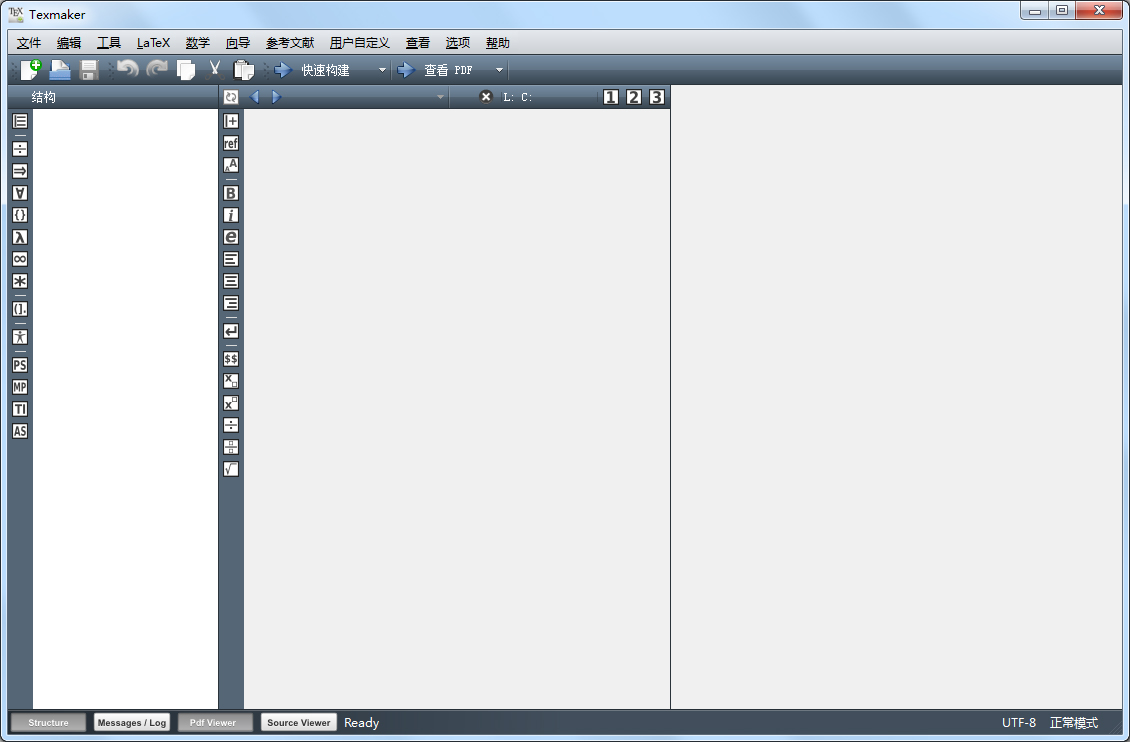Insert a label reference using the ref icon
The height and width of the screenshot is (742, 1130).
(230, 143)
